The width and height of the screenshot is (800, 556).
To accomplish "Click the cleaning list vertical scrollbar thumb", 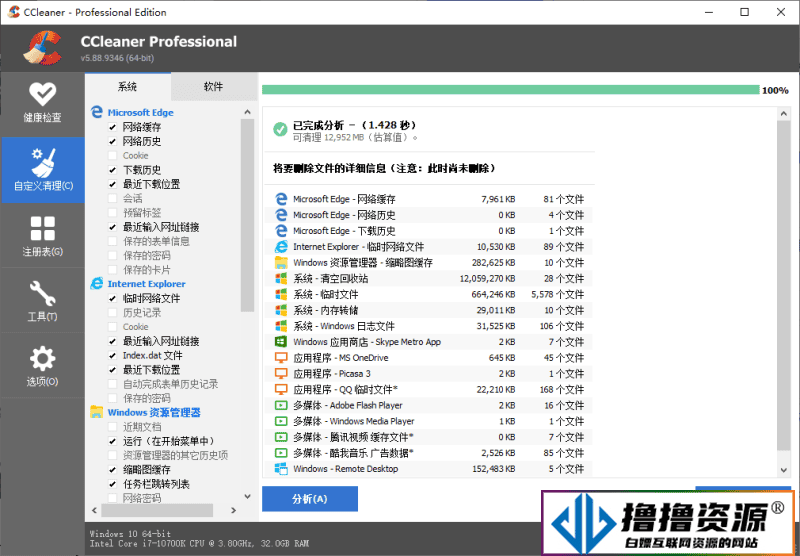I will click(247, 215).
